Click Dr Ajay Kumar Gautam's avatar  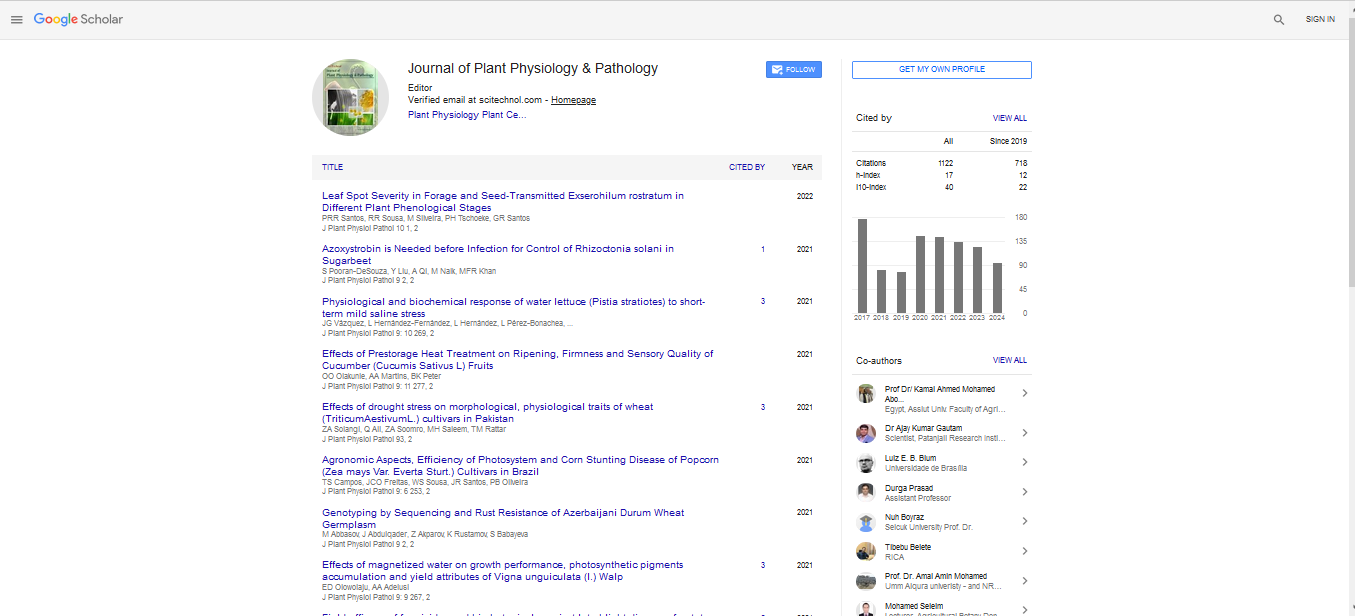pos(866,433)
